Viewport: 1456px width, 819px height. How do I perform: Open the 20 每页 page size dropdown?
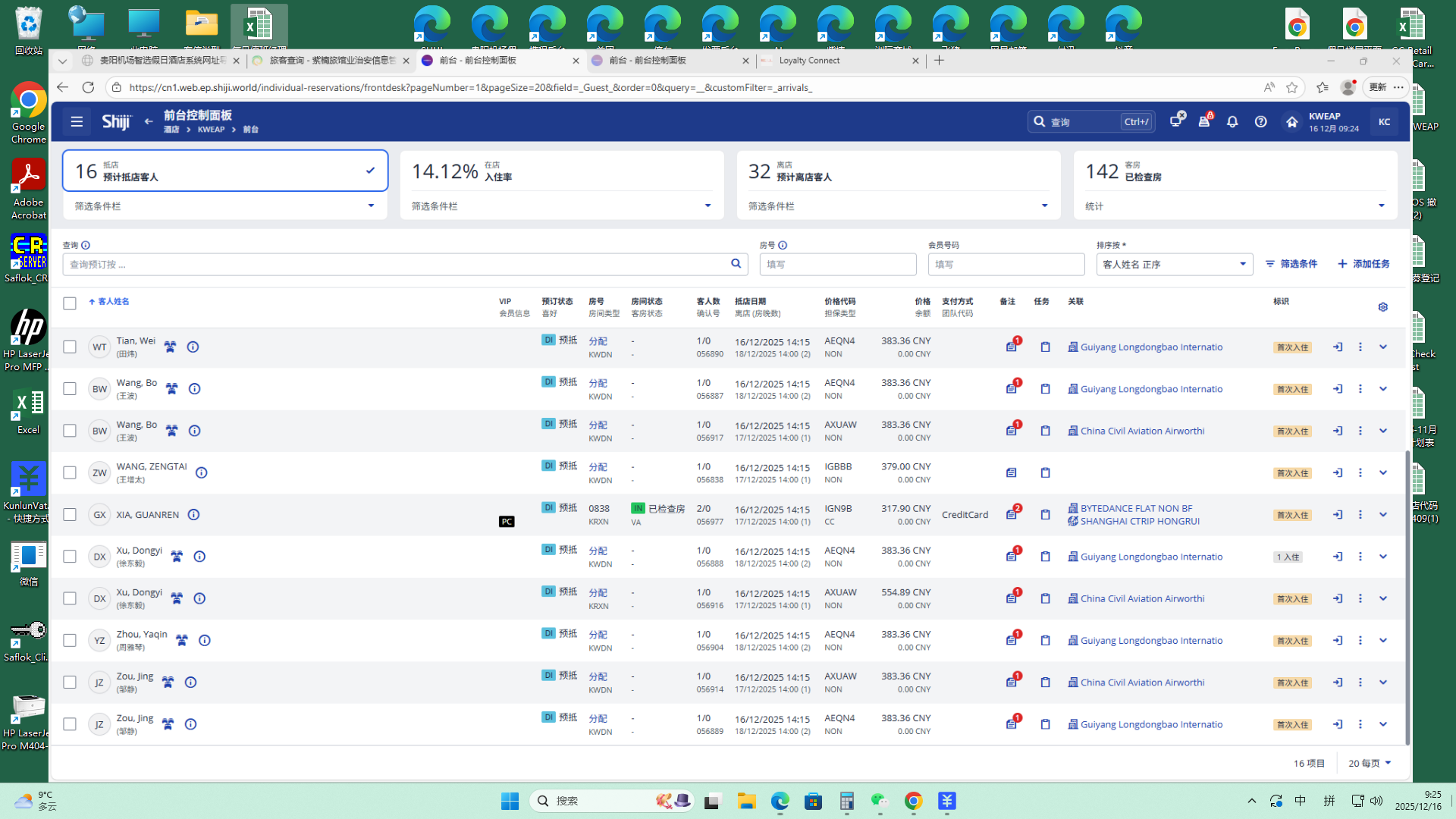(x=1370, y=763)
